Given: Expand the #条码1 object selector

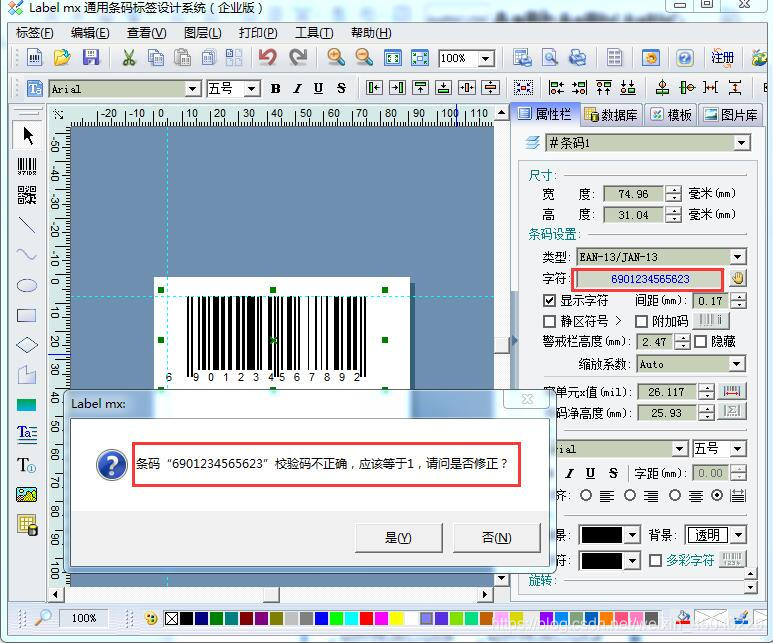Looking at the screenshot, I should coord(741,143).
